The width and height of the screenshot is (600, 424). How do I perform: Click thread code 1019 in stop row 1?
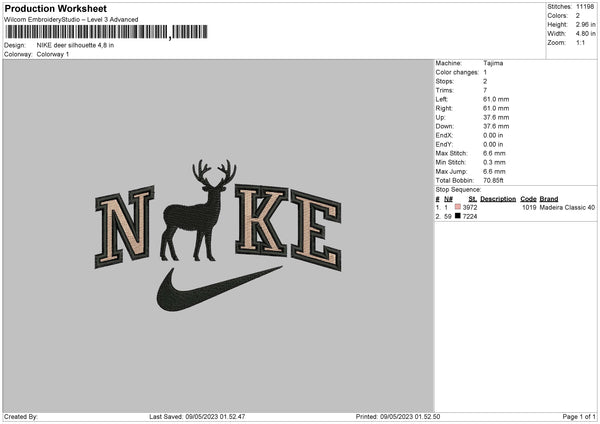(529, 207)
